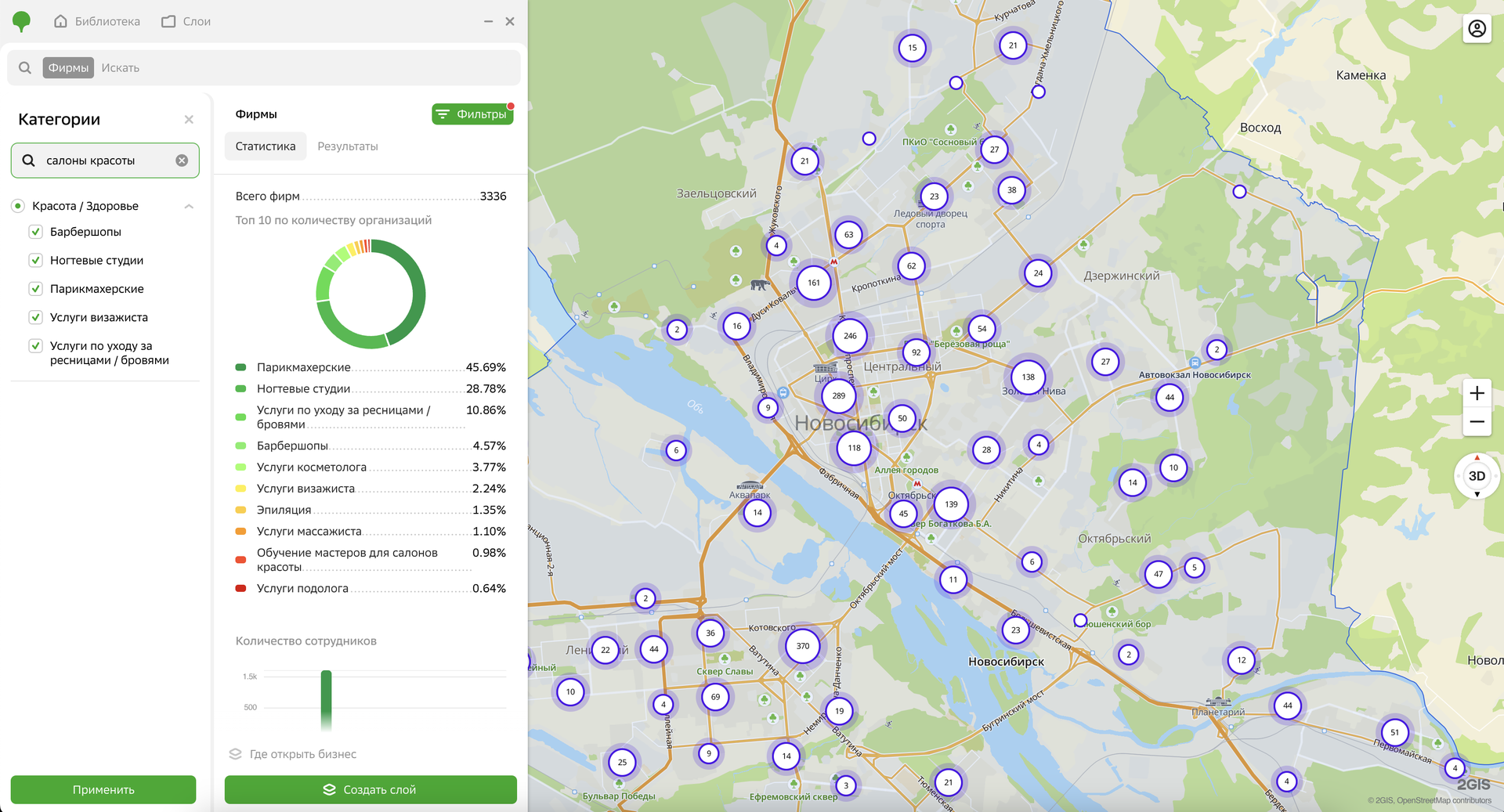Expand the Где открыть бизнес section
The height and width of the screenshot is (812, 1504).
[x=302, y=754]
